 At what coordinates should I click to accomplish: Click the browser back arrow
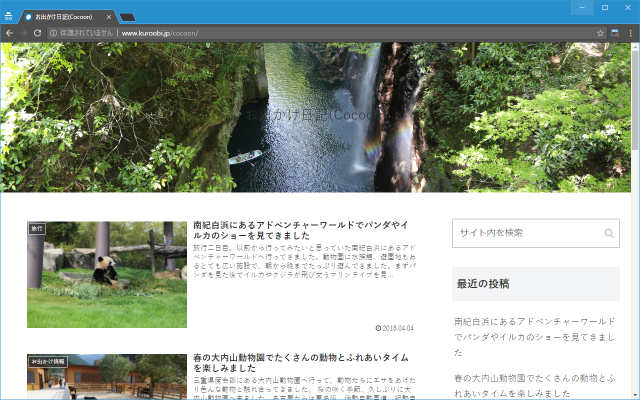[x=9, y=33]
